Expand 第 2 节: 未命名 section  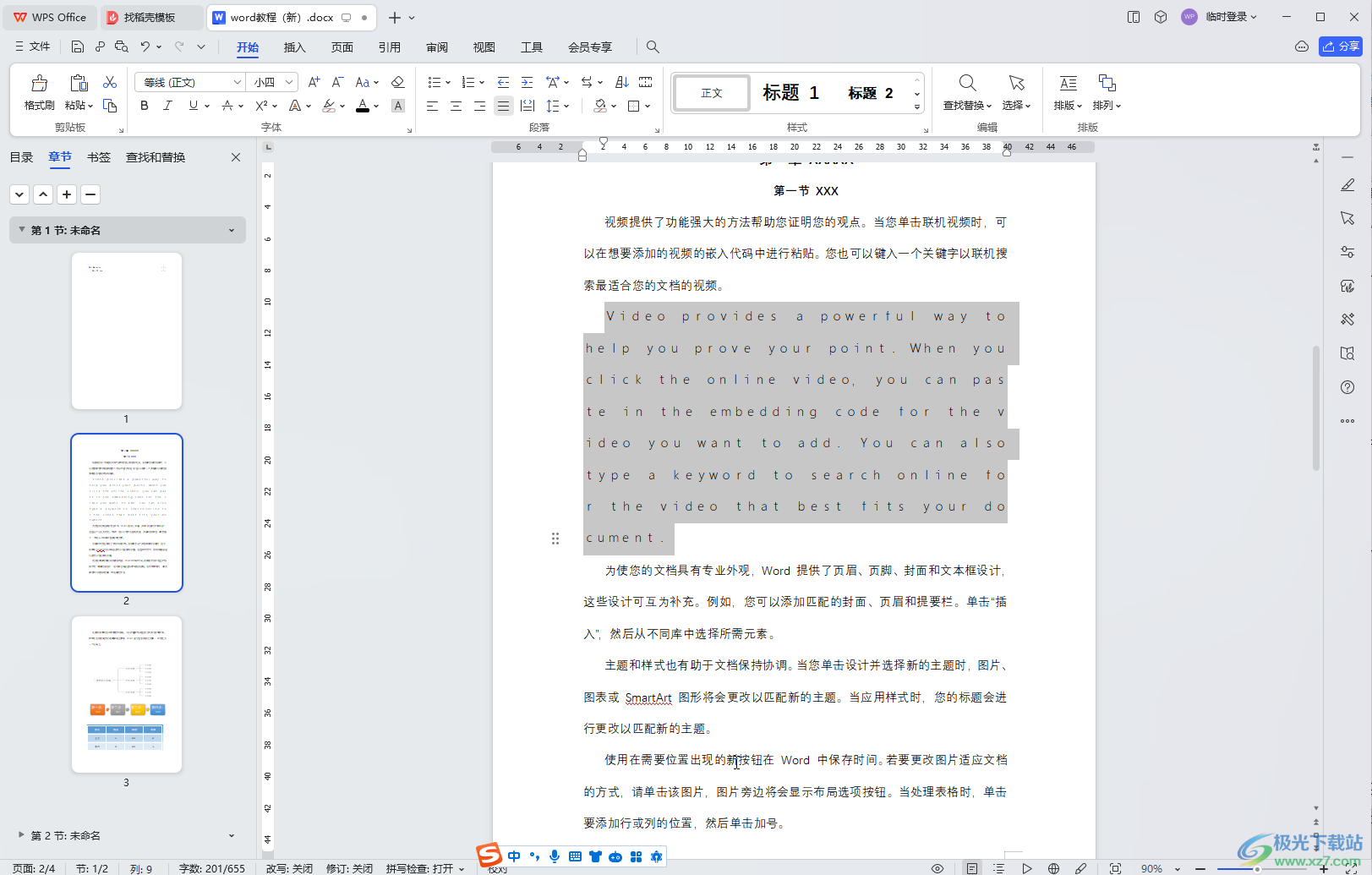22,834
